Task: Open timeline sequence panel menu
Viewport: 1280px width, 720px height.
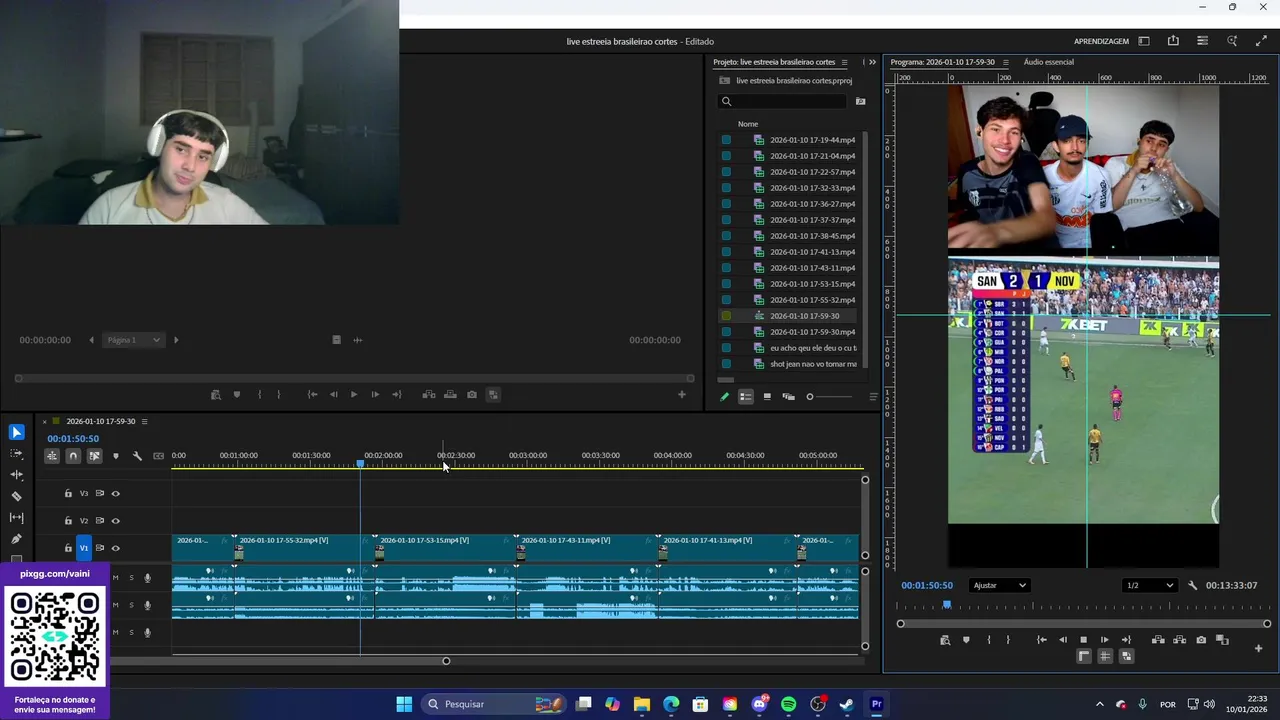Action: pyautogui.click(x=144, y=421)
